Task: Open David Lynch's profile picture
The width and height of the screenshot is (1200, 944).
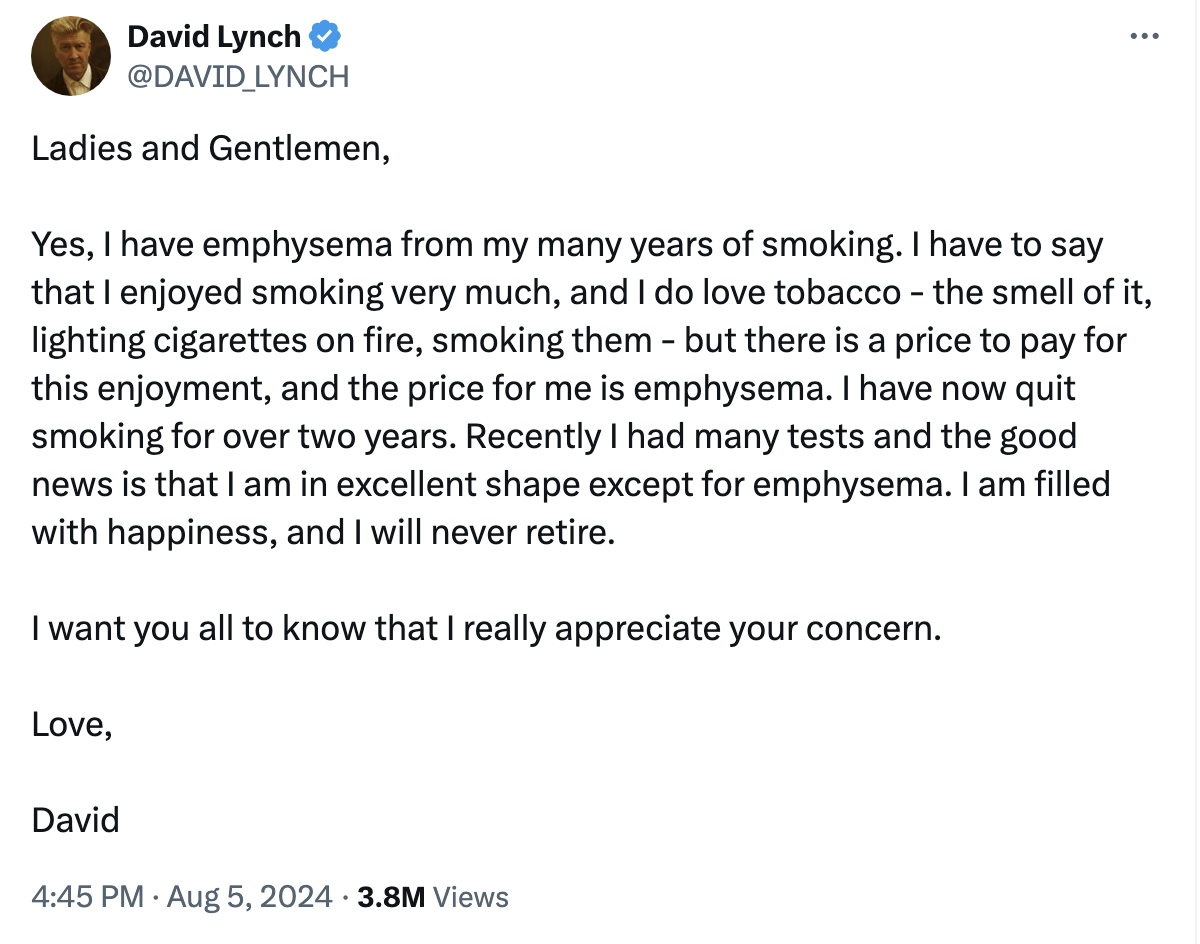Action: (x=71, y=57)
